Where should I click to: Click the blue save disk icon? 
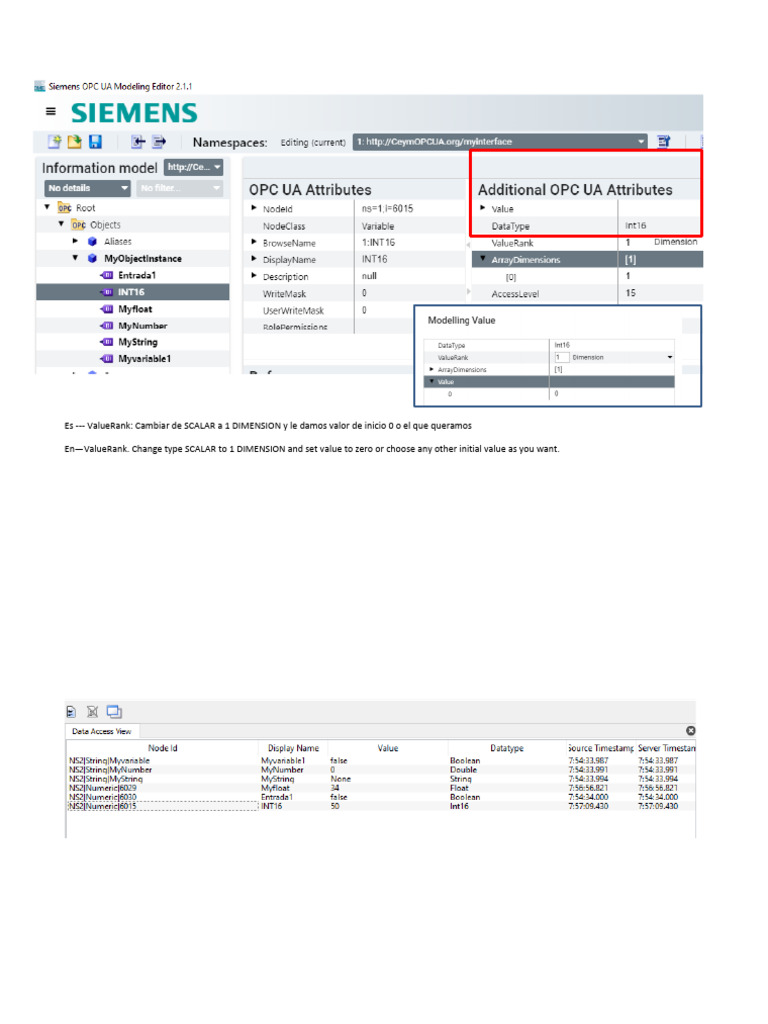95,142
